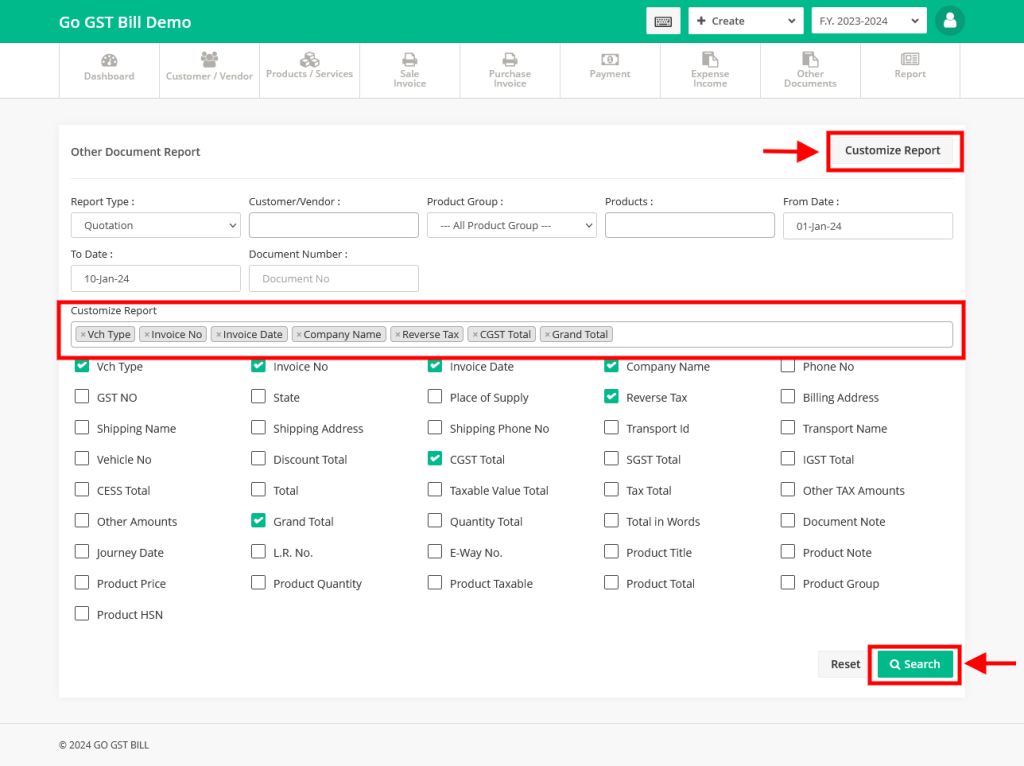Open the Product Group dropdown
This screenshot has width=1024, height=766.
click(x=511, y=224)
